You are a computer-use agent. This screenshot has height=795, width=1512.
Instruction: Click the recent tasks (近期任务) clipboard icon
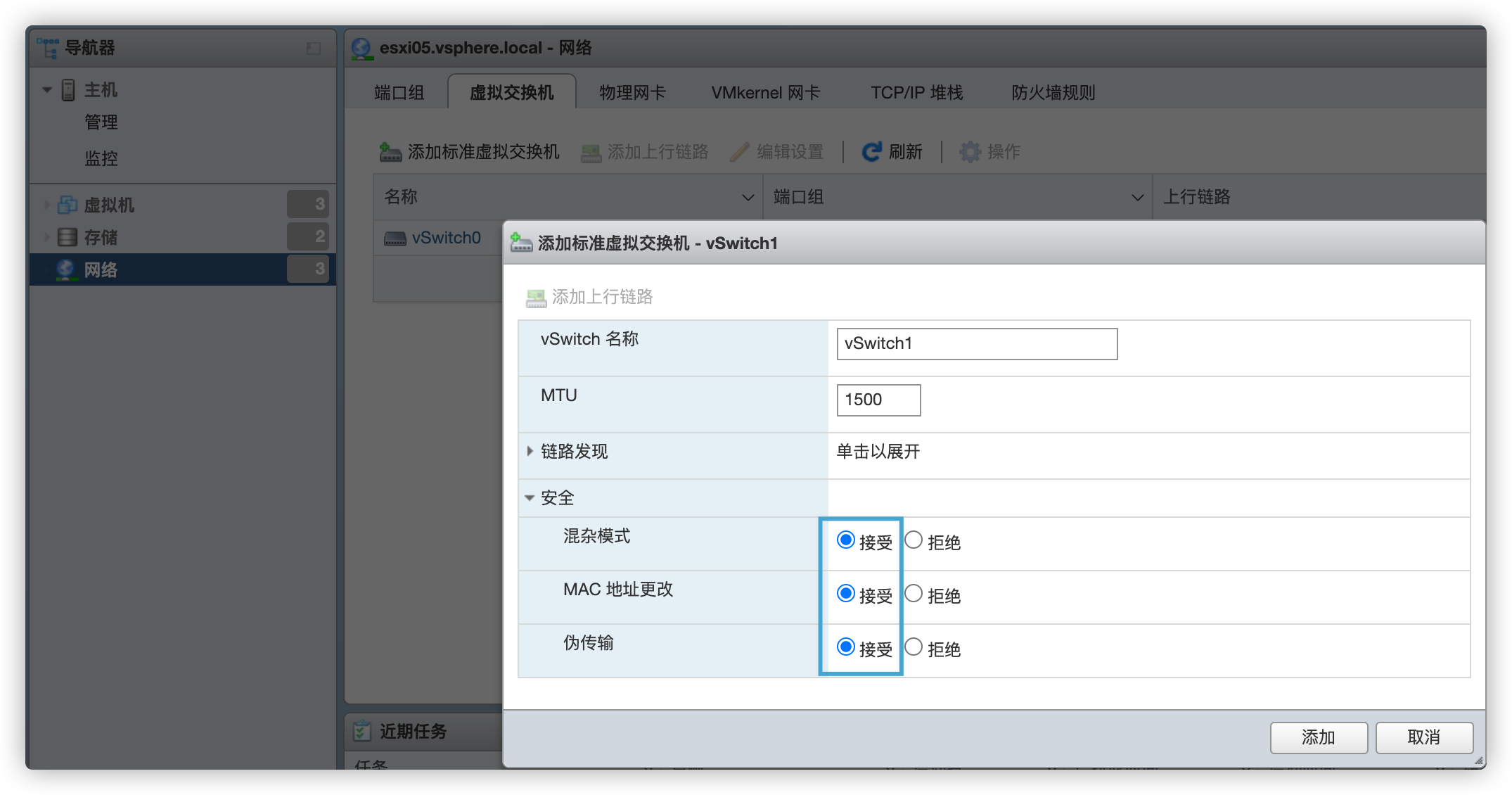(362, 731)
